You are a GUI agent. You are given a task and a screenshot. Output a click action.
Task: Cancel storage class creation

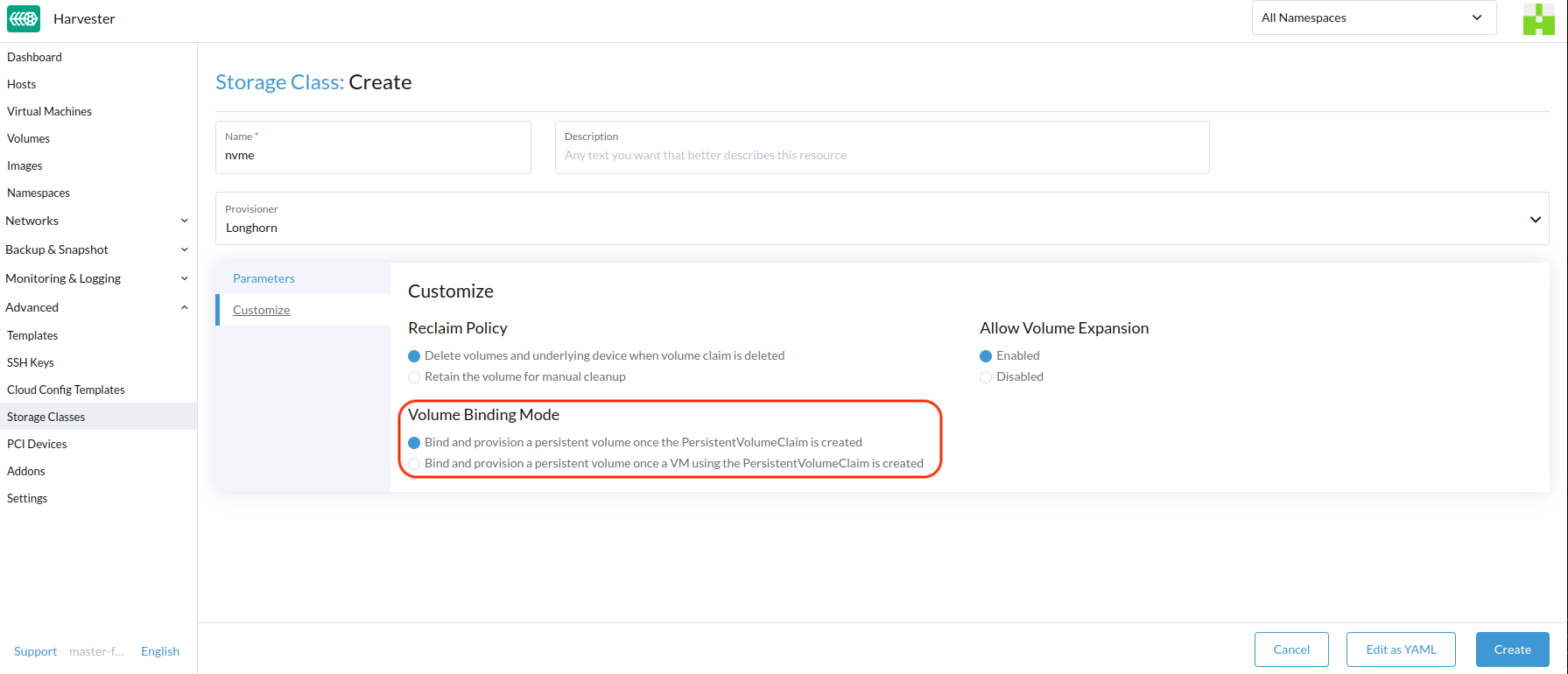[1291, 649]
